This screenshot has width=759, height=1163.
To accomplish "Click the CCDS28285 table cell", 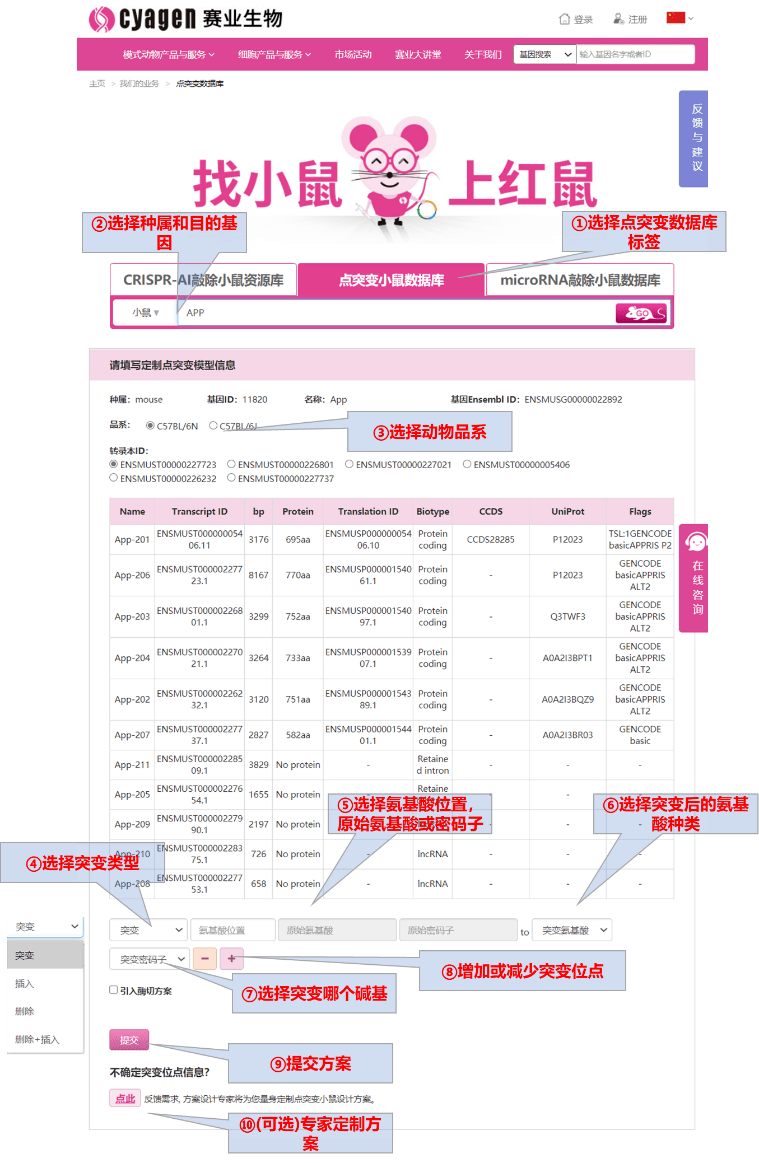I will (x=490, y=539).
